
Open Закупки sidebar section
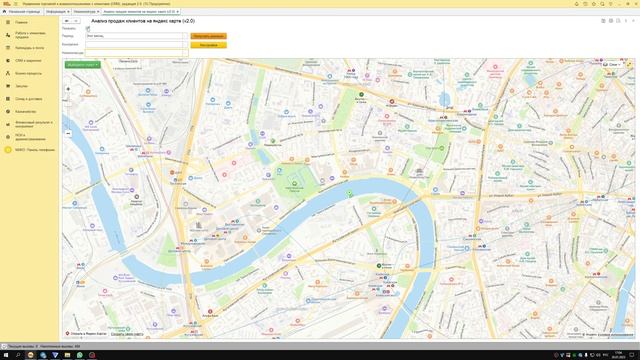(x=21, y=86)
